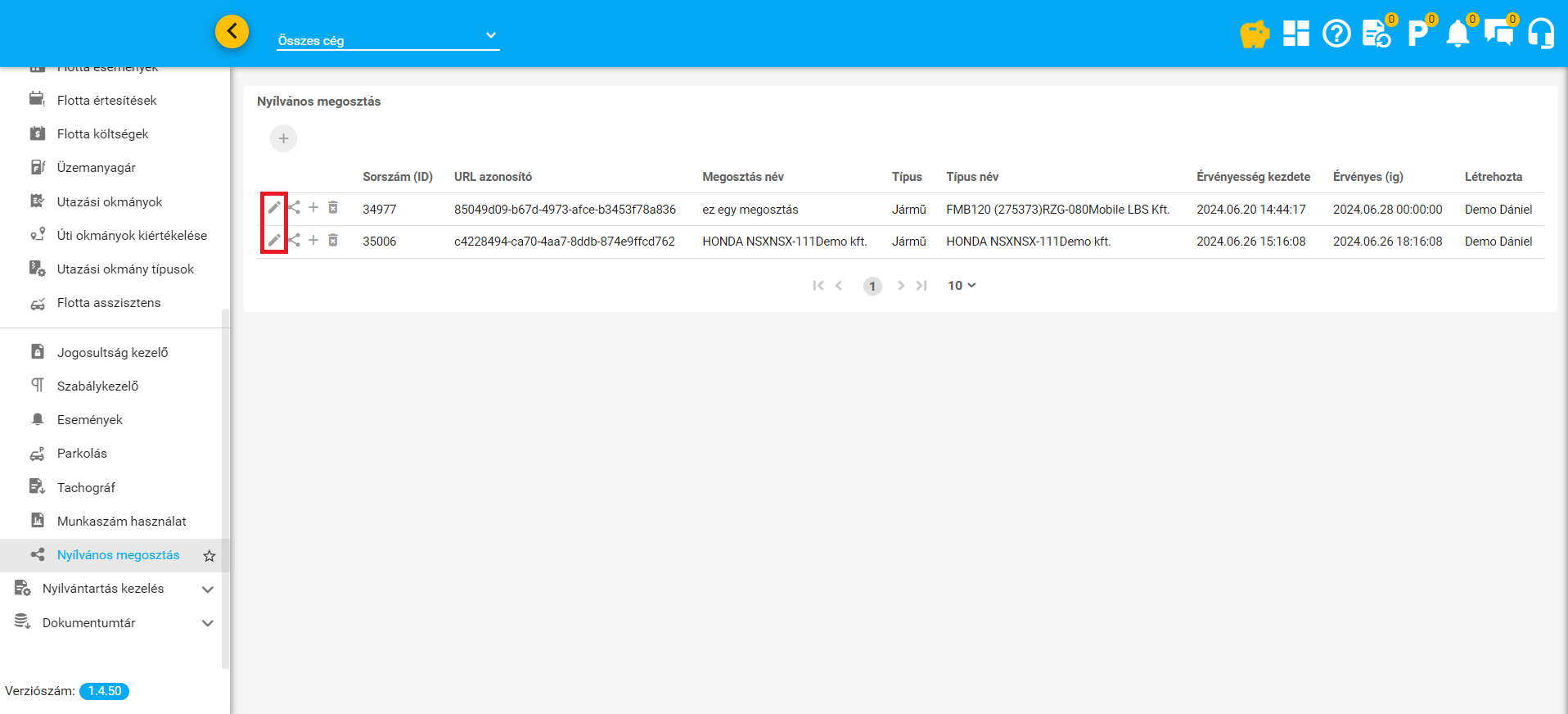
Task: Open the piggy bank icon in header
Action: pyautogui.click(x=1254, y=34)
